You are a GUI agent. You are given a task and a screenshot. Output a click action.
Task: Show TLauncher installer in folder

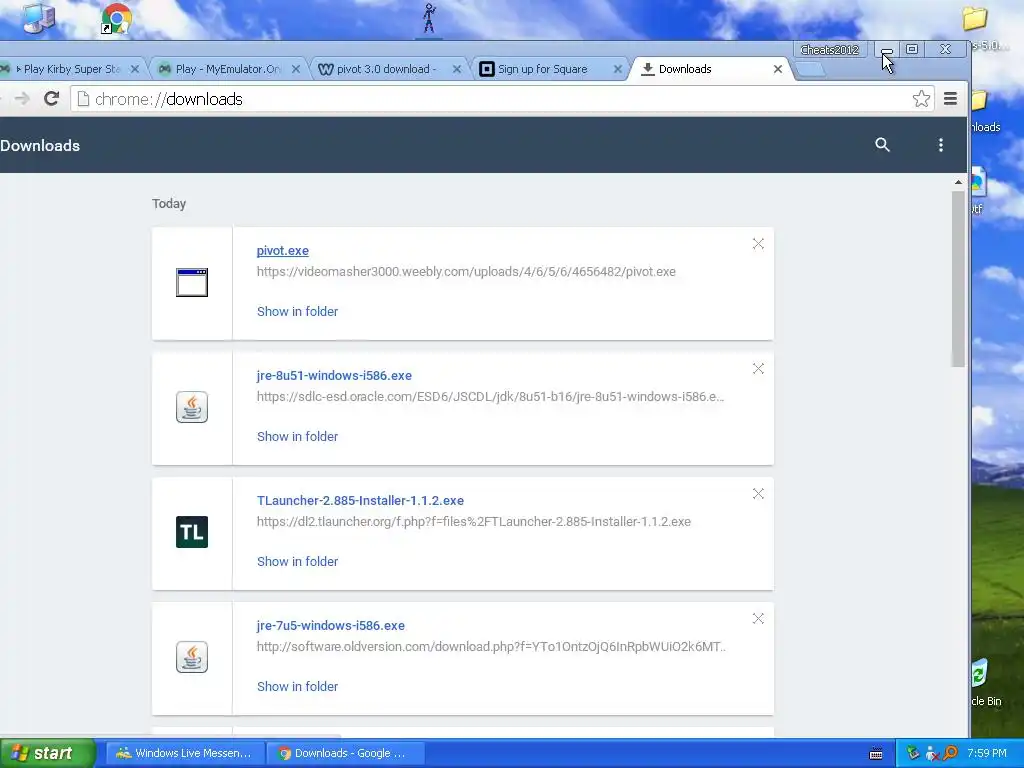[297, 562]
